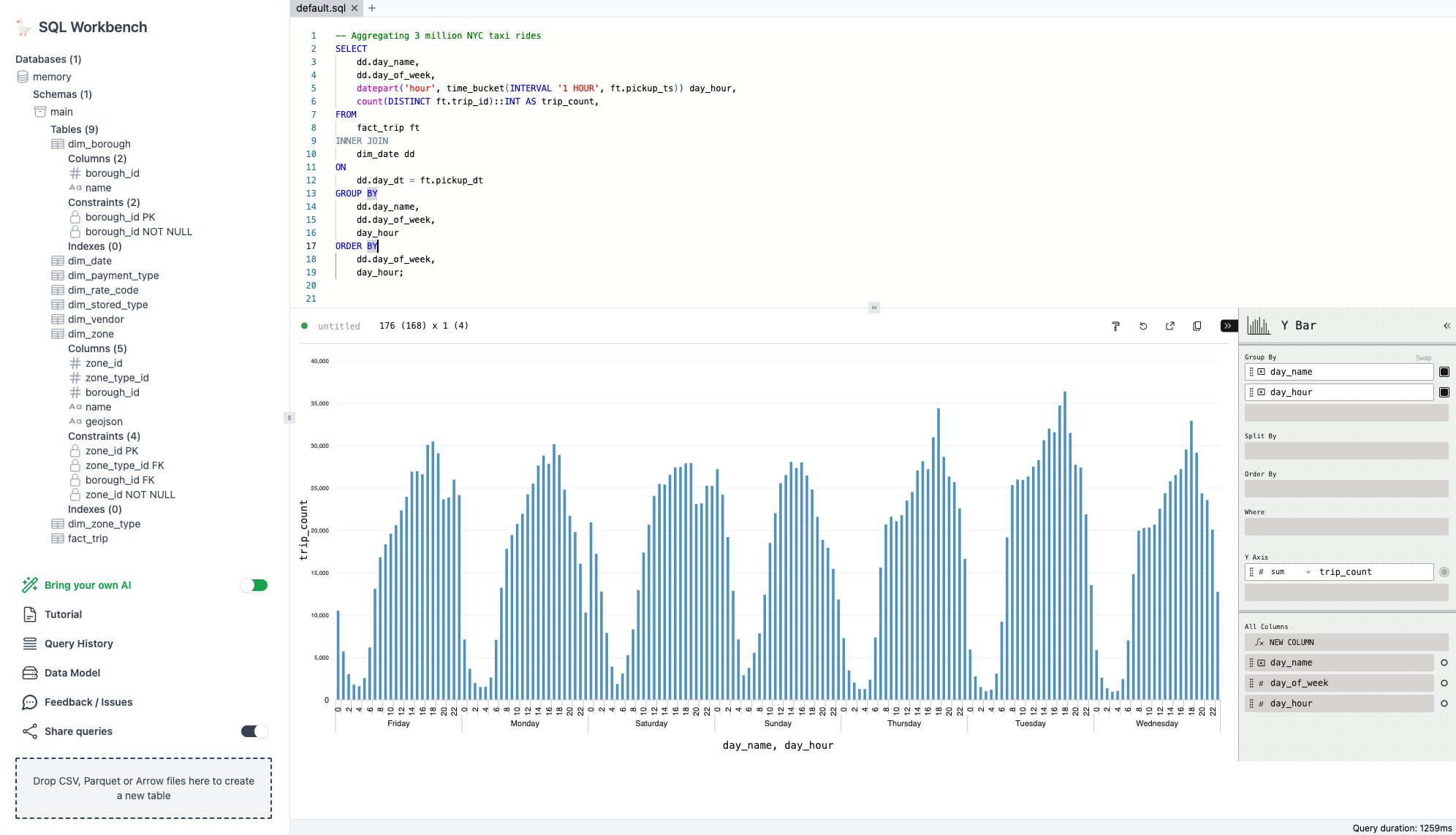1456x835 pixels.
Task: Open the Data Model view
Action: click(72, 673)
